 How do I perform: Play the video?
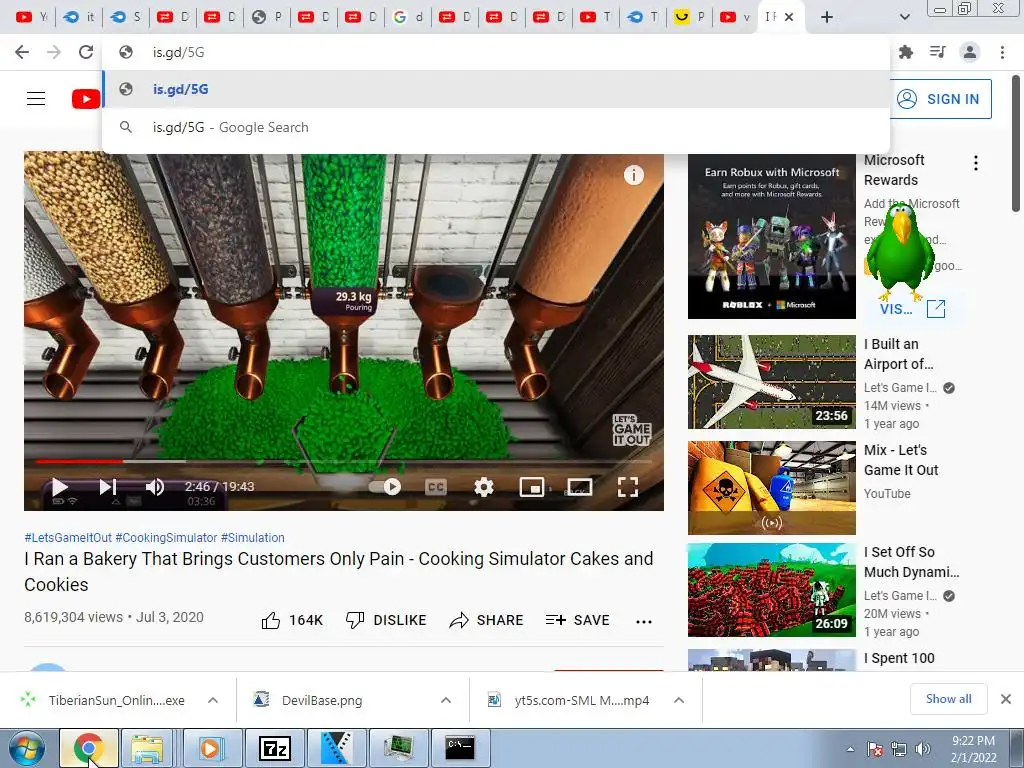click(x=59, y=487)
